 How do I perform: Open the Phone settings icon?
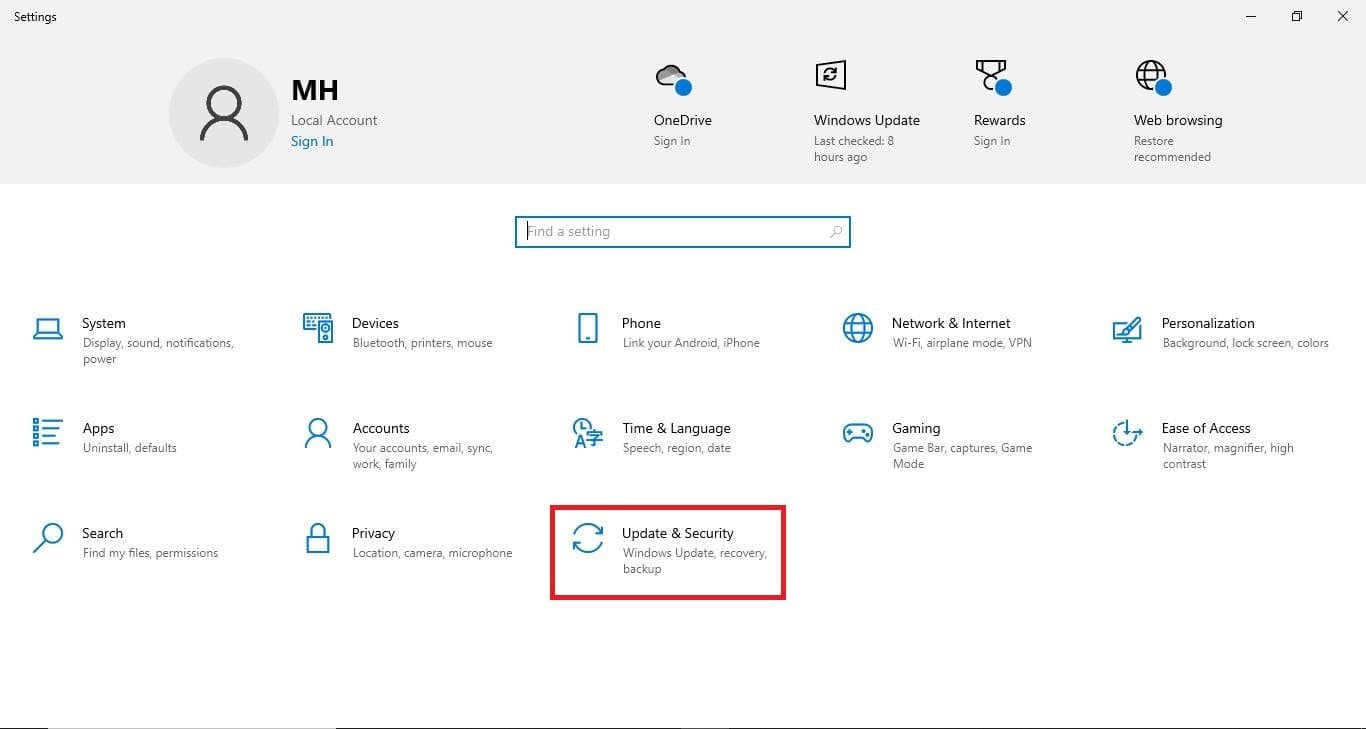[x=588, y=328]
